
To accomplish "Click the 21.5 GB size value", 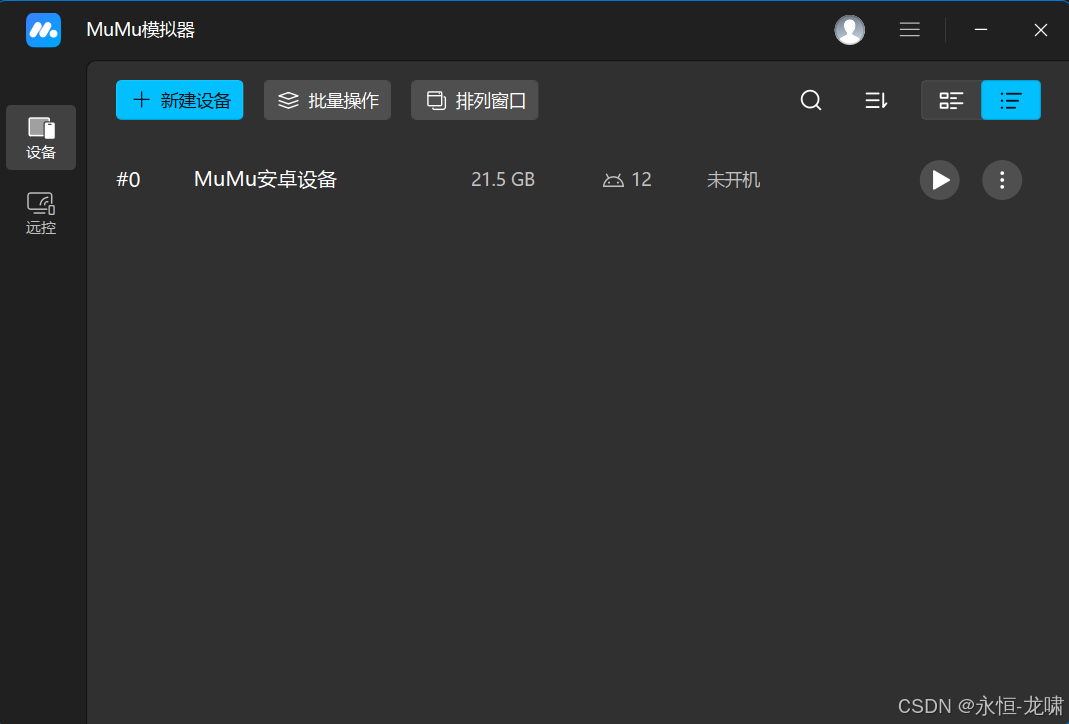I will (x=503, y=179).
